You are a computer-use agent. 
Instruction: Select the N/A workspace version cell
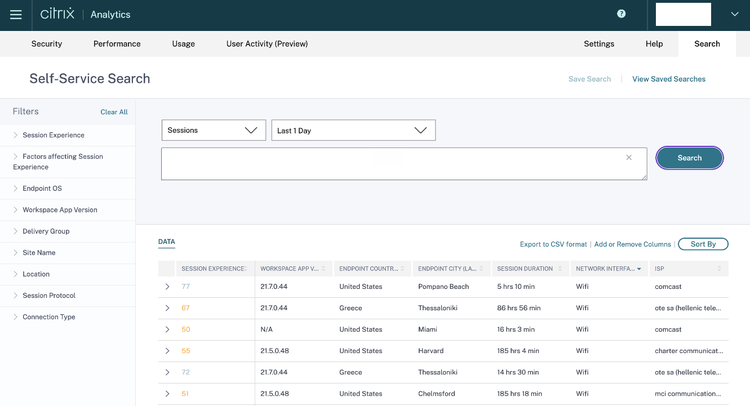point(266,329)
